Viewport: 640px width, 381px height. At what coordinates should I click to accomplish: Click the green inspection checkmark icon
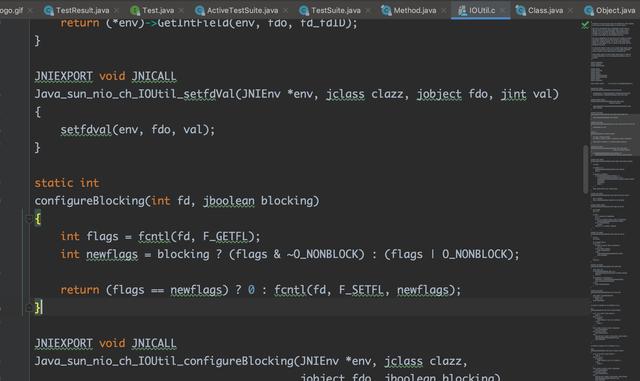click(585, 25)
